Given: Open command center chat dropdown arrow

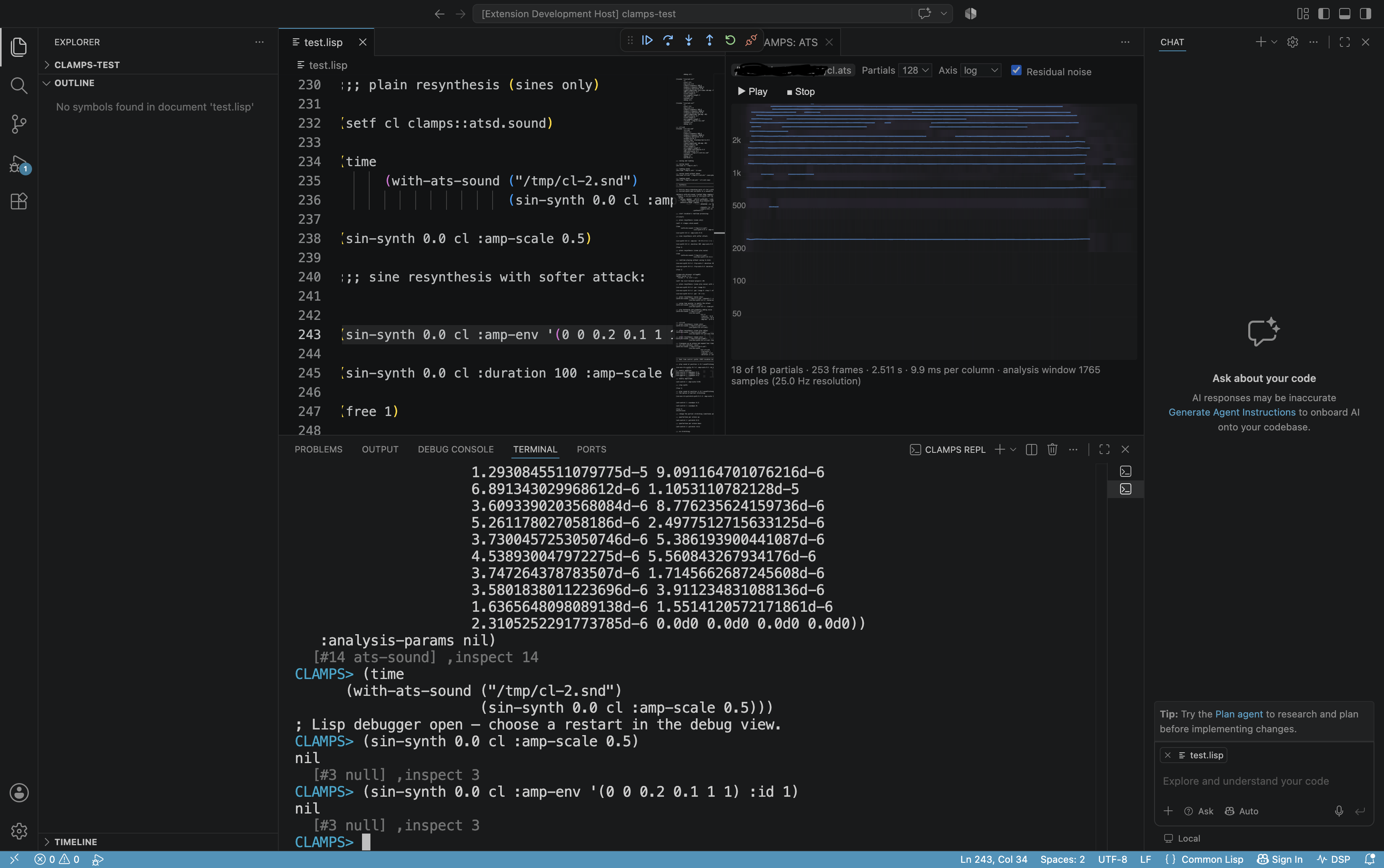Looking at the screenshot, I should pos(944,14).
